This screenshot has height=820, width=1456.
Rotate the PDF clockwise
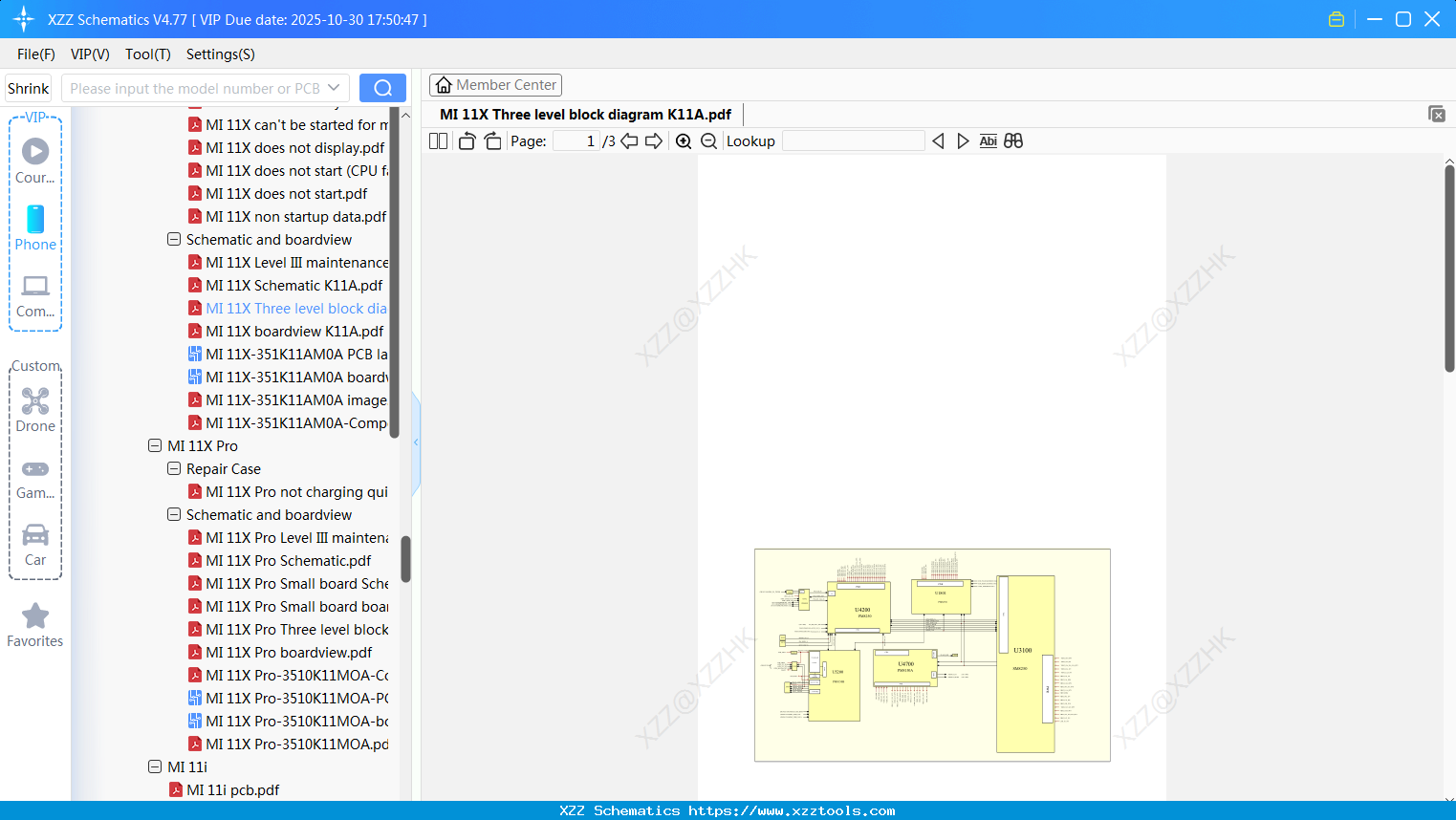coord(492,140)
